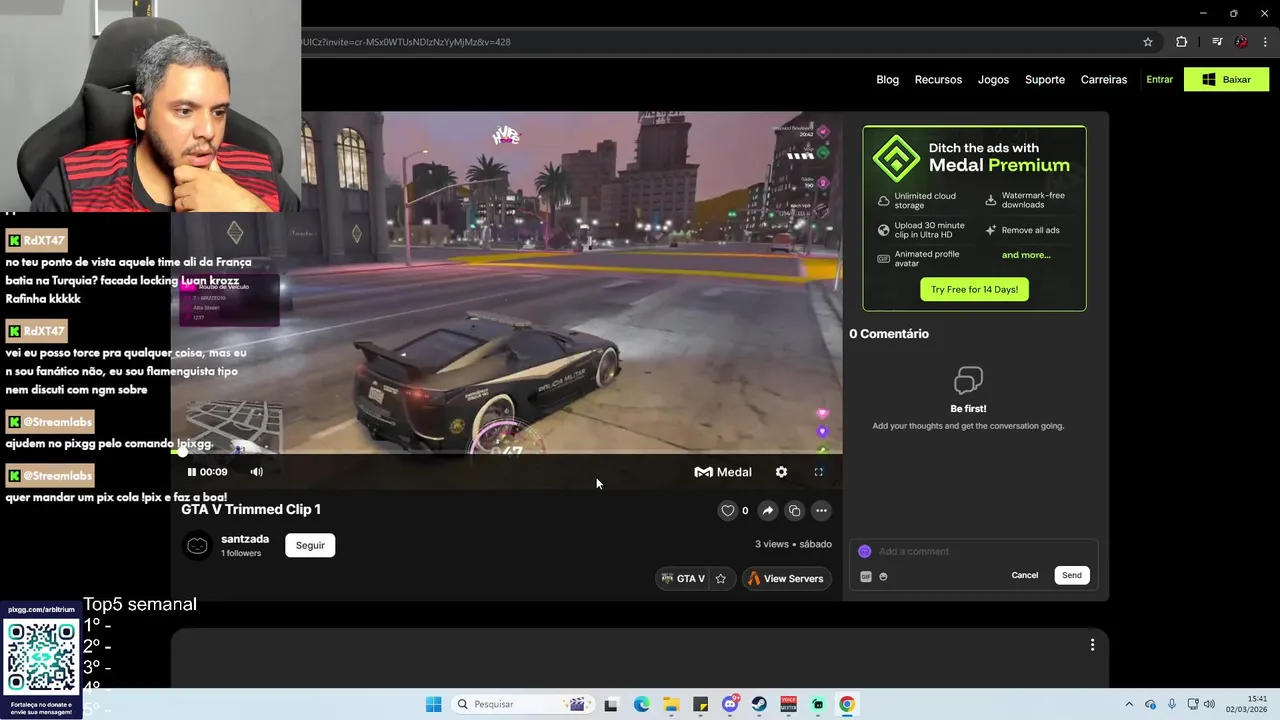The width and height of the screenshot is (1280, 720).
Task: Send the comment
Action: pos(1072,575)
